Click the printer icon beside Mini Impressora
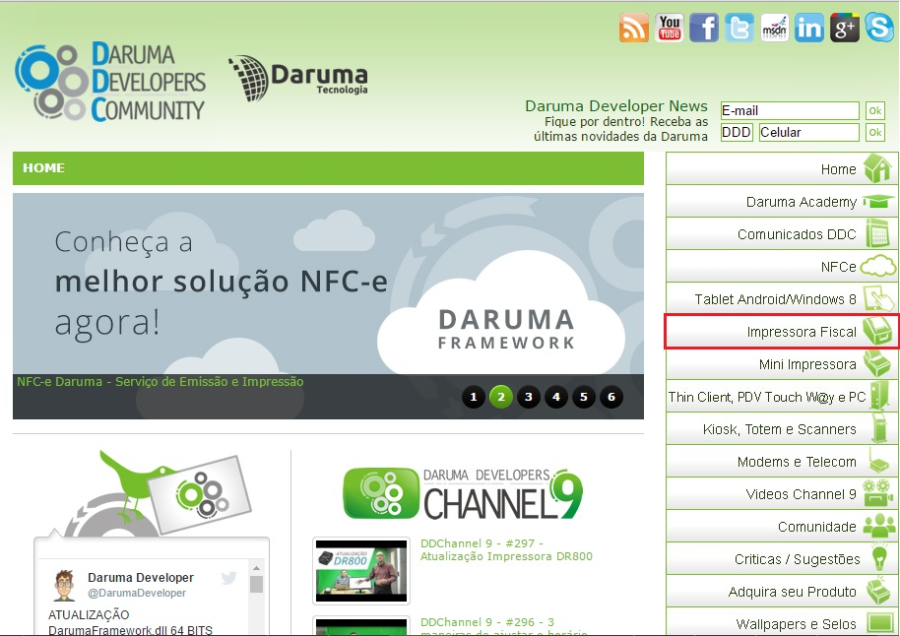The width and height of the screenshot is (900, 636). 877,363
